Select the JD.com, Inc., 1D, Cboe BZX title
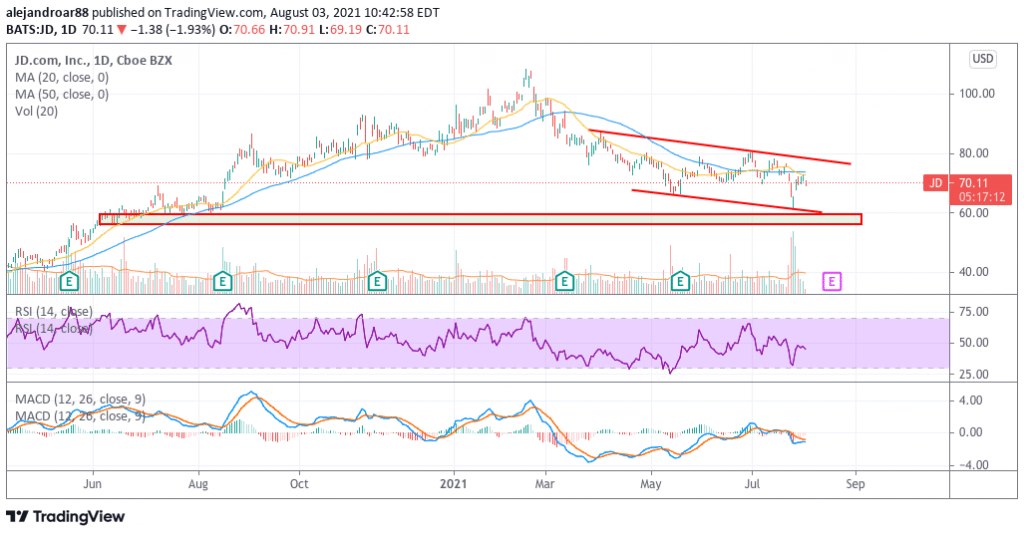1024x535 pixels. coord(93,61)
